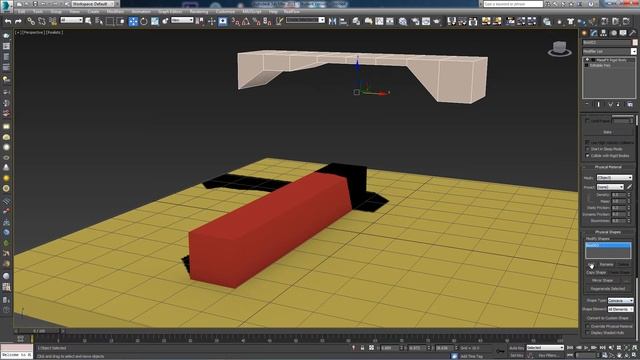Open Edit Named Selection Sets
640x360 pixels.
[280, 21]
